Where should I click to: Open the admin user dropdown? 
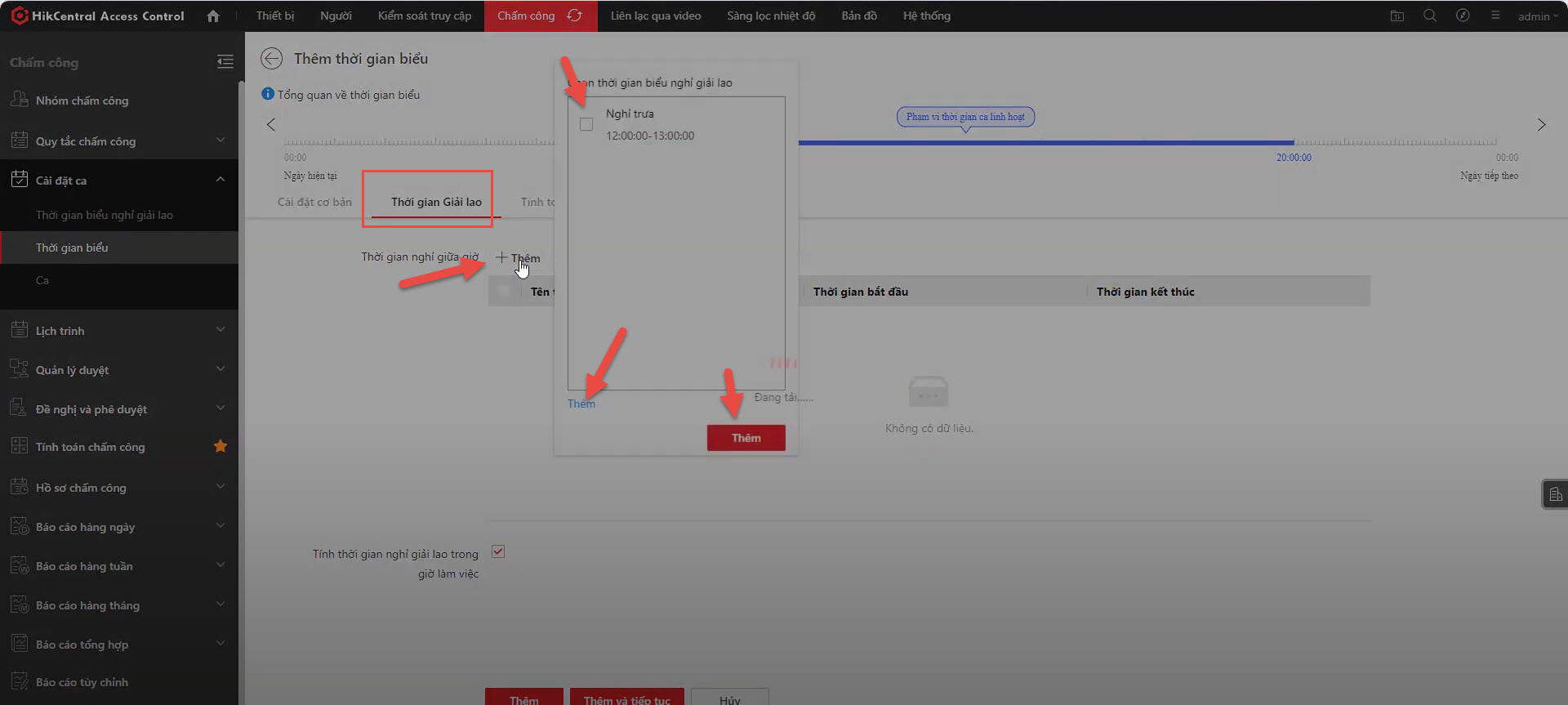tap(1538, 16)
